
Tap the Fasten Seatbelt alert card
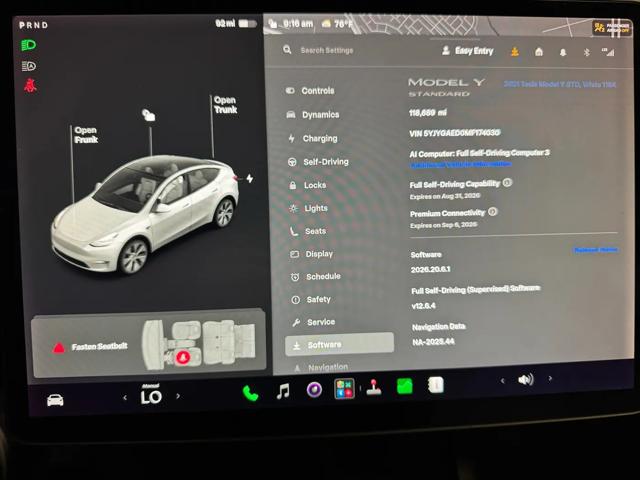tap(149, 345)
